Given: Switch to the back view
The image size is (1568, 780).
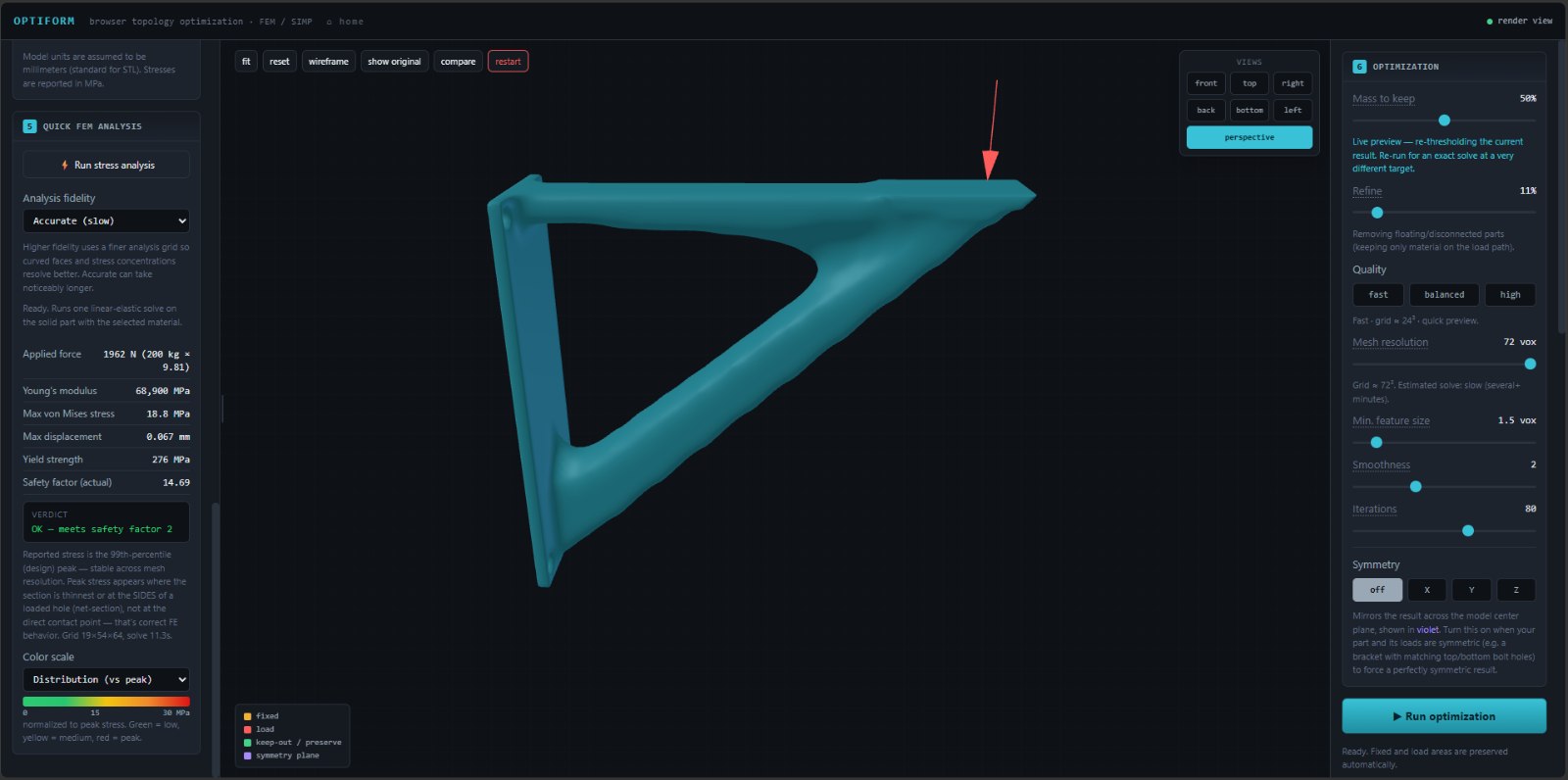Looking at the screenshot, I should click(x=1206, y=111).
